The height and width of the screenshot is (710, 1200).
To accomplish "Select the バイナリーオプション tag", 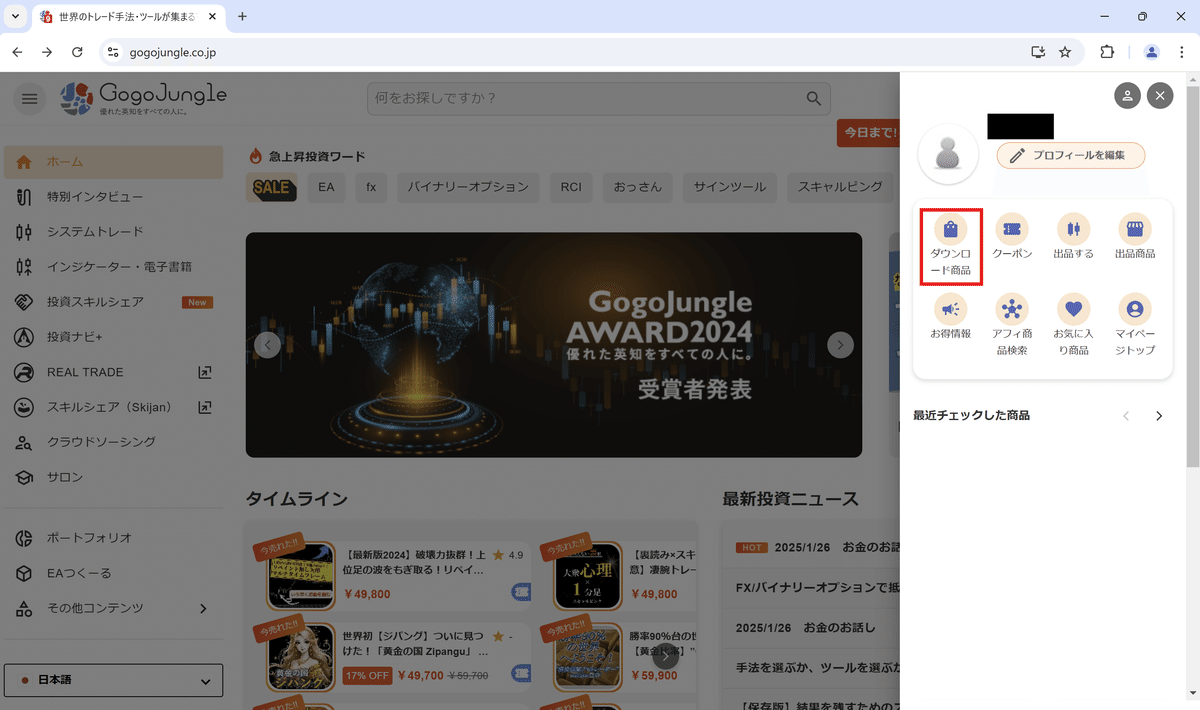I will pos(468,187).
